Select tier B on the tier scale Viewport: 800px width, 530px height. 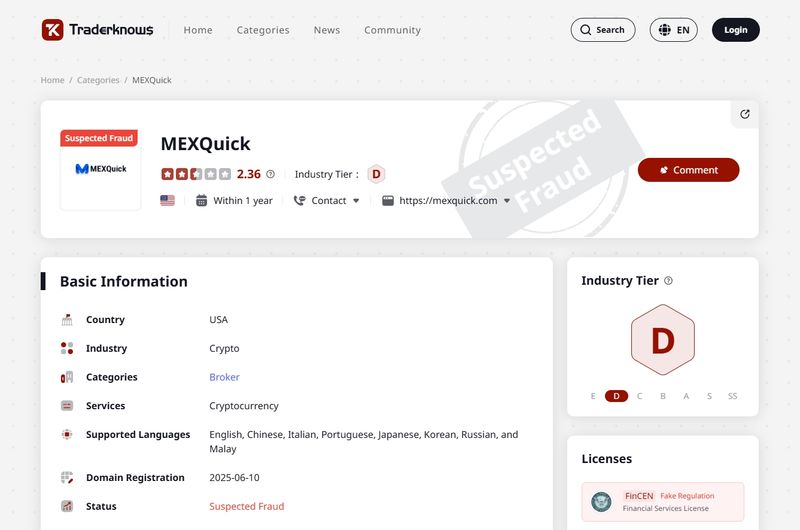663,396
